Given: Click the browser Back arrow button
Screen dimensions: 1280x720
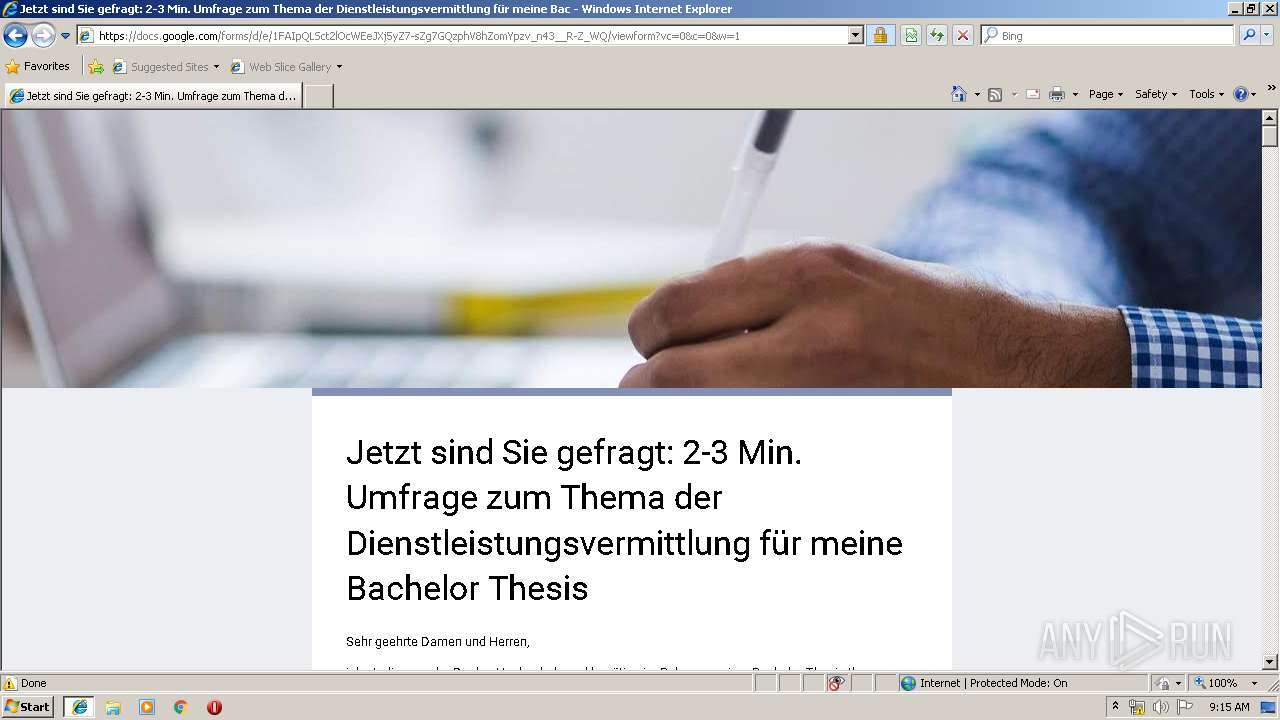Looking at the screenshot, I should (x=15, y=36).
